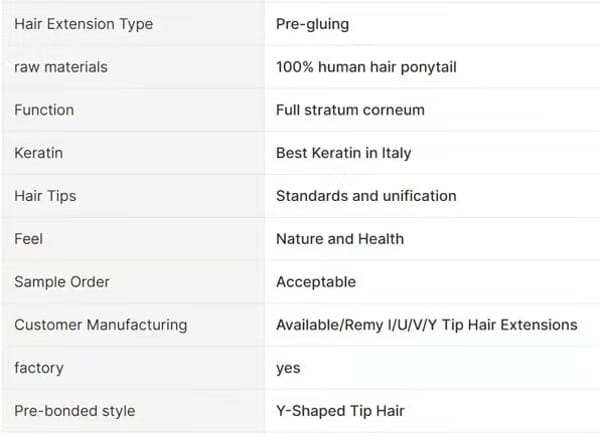
Task: Select the 'Acceptable' value cell
Action: point(316,282)
